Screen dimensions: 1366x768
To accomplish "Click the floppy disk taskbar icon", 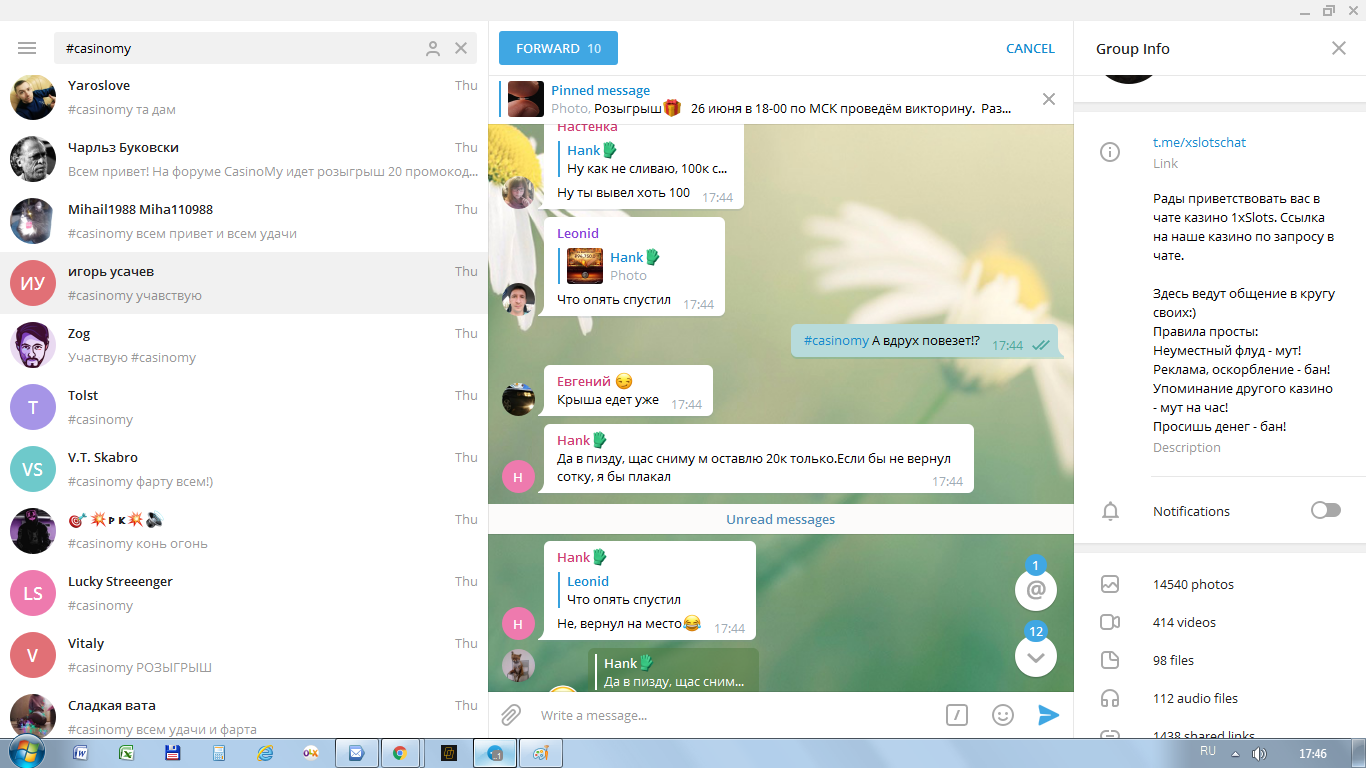I will [173, 754].
